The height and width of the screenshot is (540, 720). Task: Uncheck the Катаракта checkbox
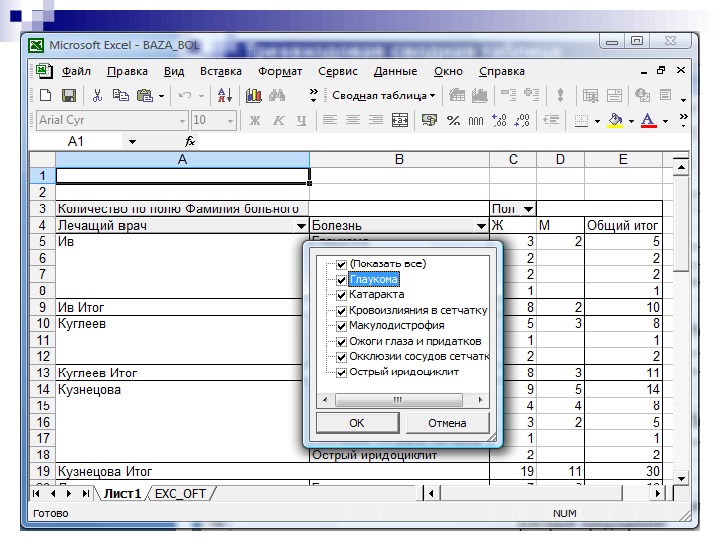tap(341, 295)
